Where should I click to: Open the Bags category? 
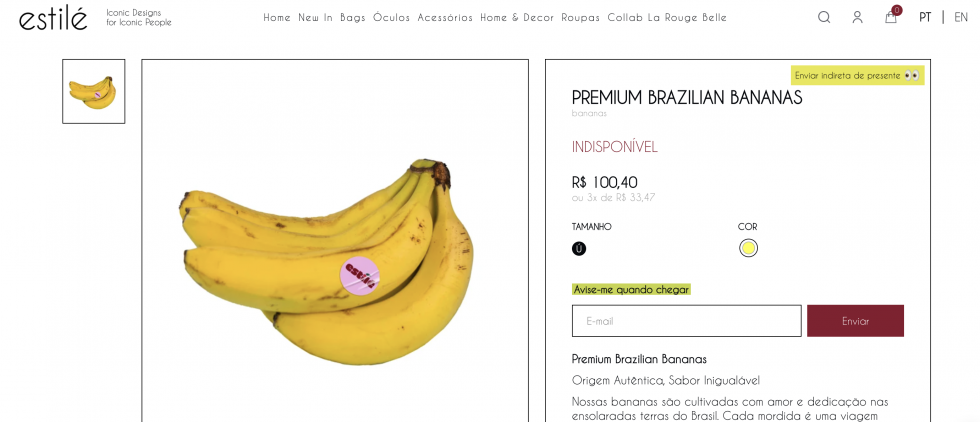coord(352,18)
